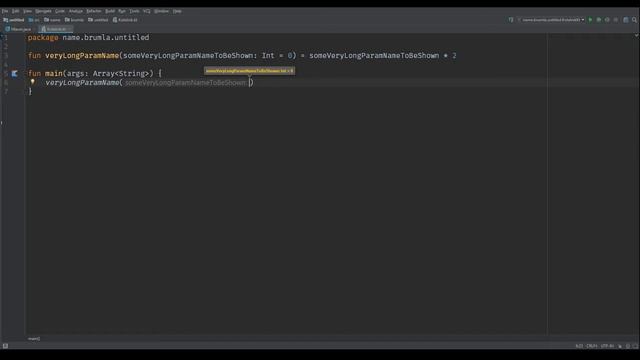Click the UTF-8 encoding indicator
Screen dimensions: 640x360
tap(607, 346)
